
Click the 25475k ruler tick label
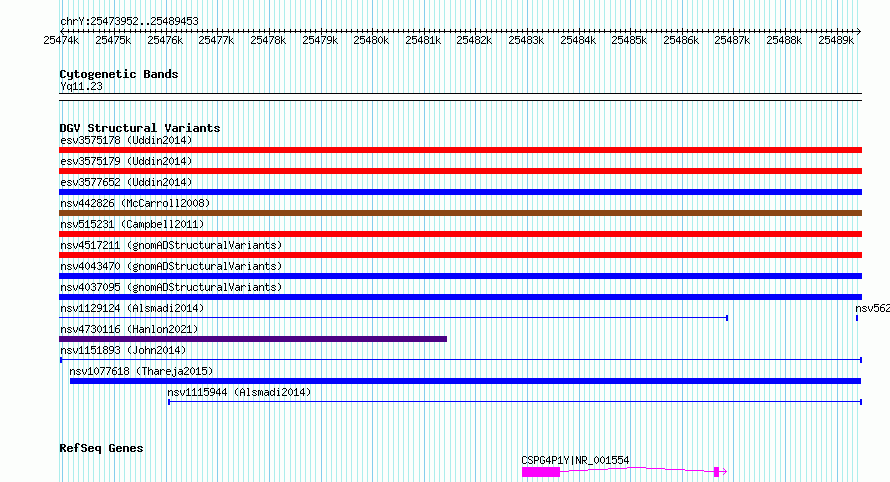113,40
